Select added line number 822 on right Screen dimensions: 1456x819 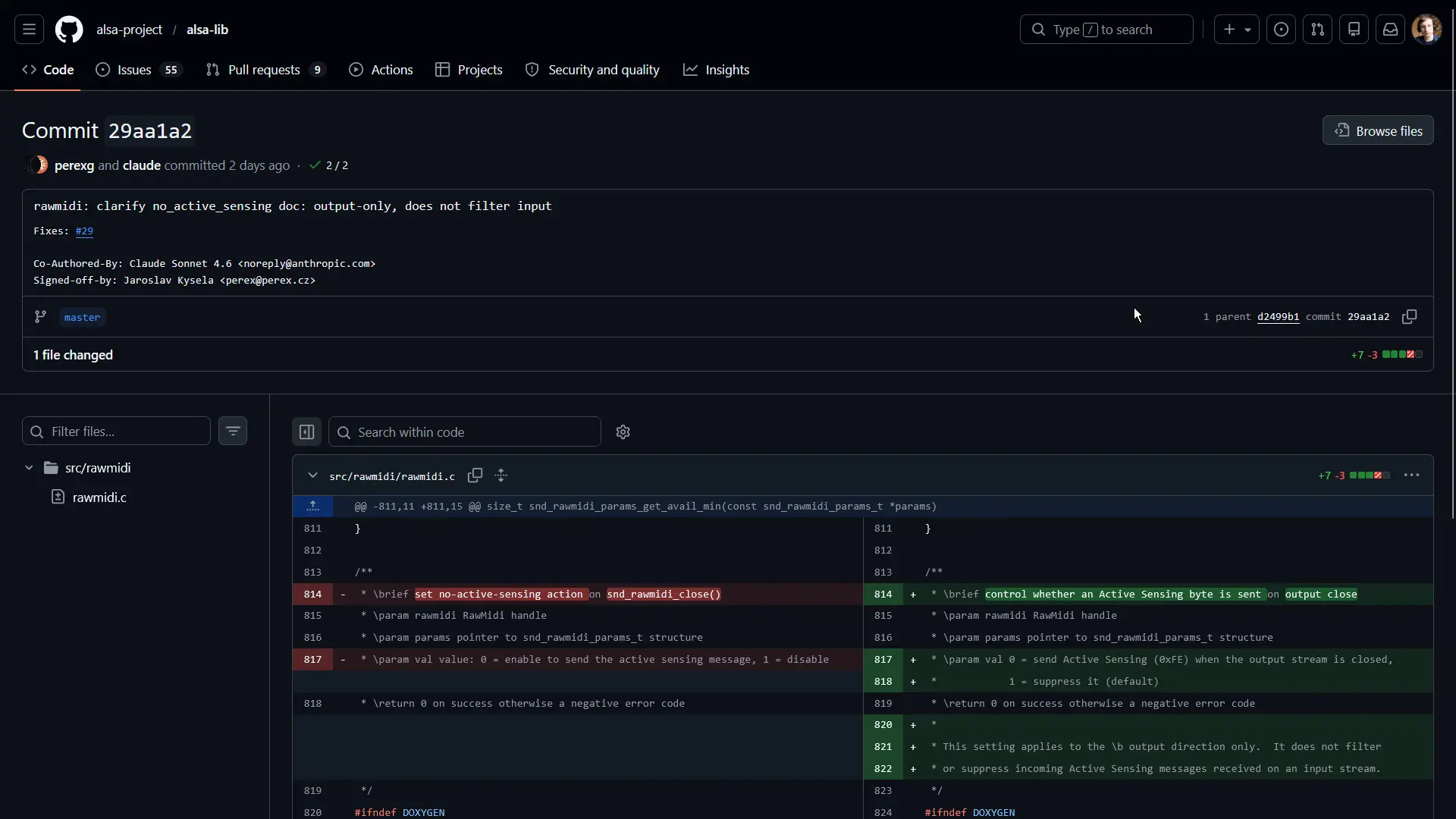883,769
